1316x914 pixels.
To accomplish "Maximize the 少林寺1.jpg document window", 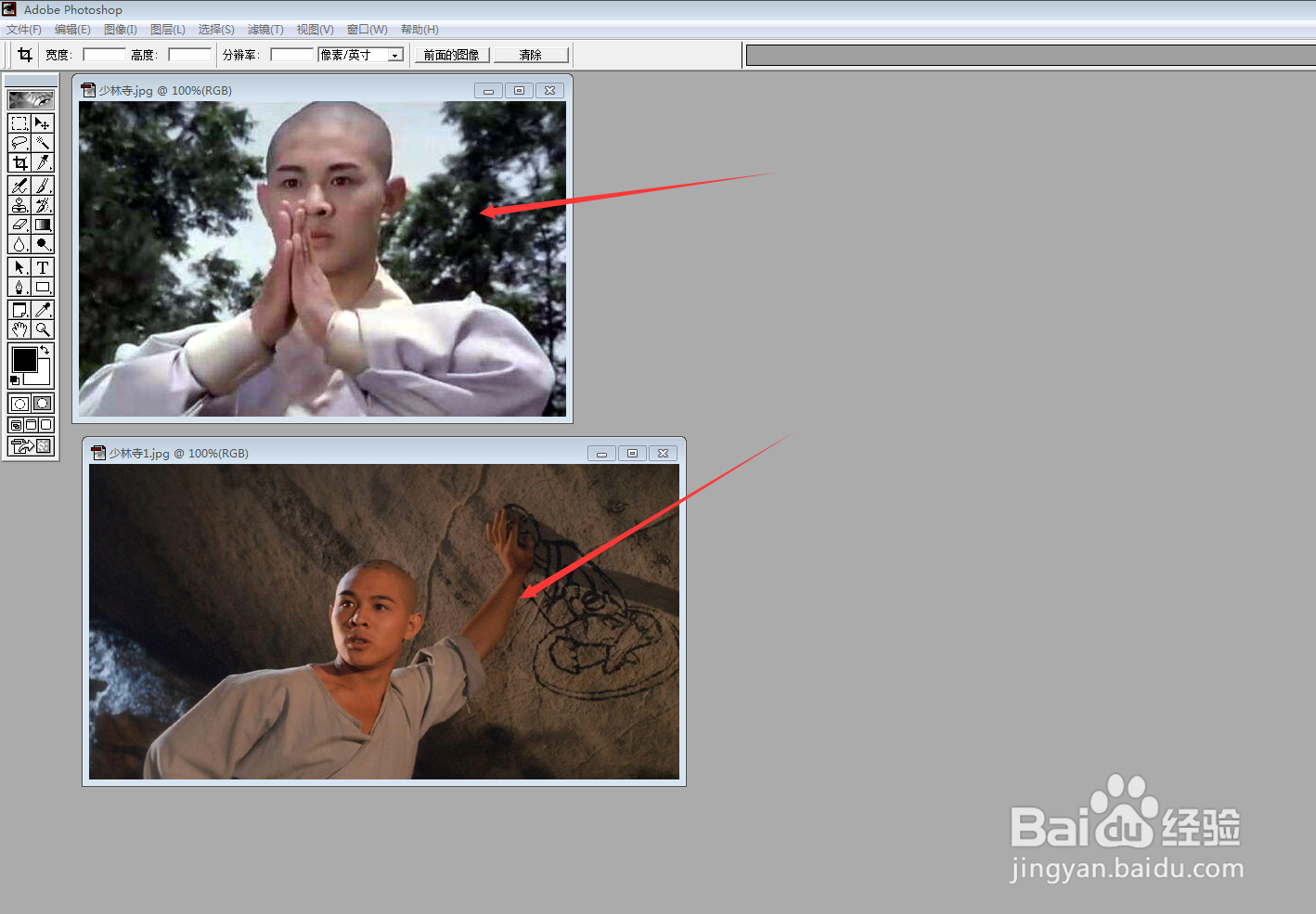I will tap(632, 454).
